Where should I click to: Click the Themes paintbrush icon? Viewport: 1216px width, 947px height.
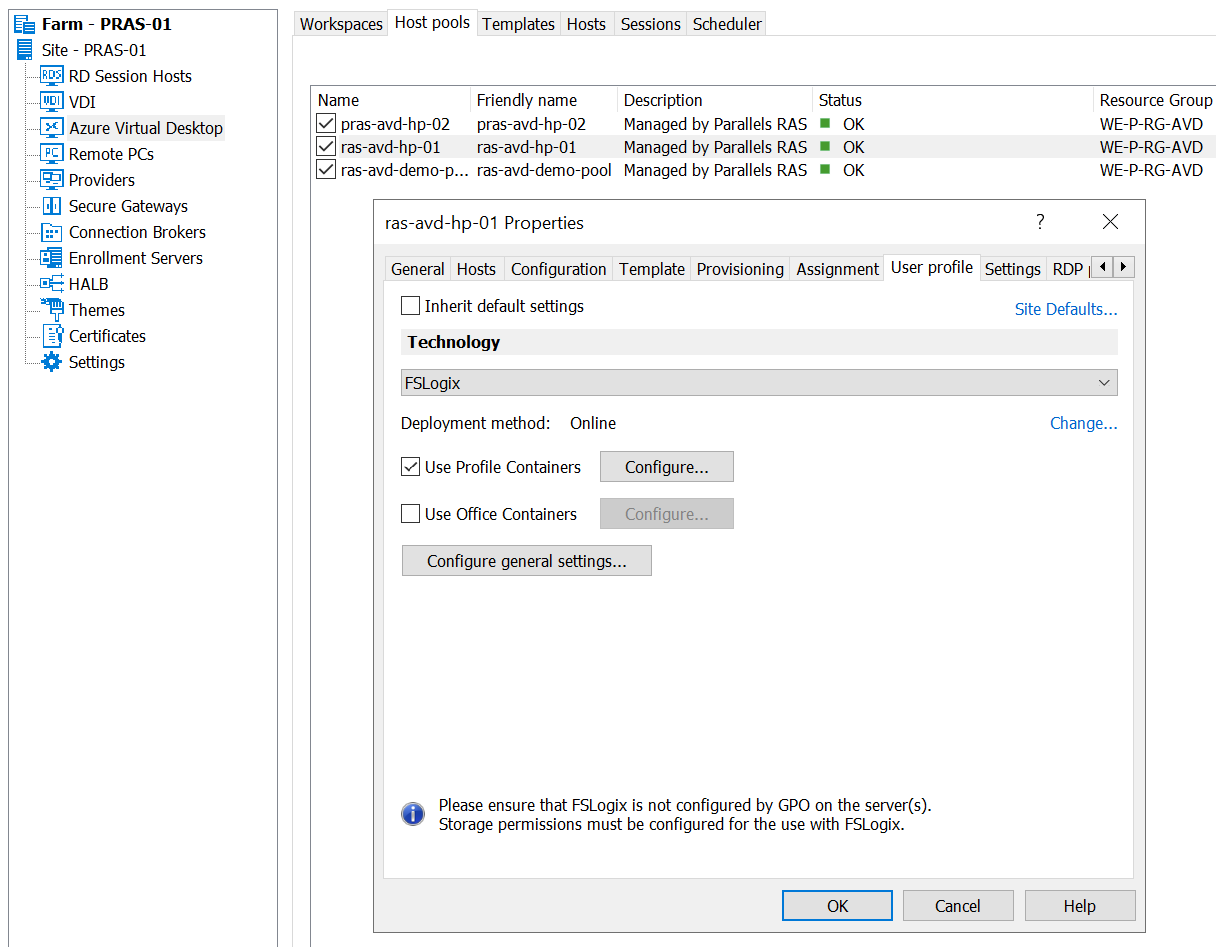pyautogui.click(x=52, y=309)
